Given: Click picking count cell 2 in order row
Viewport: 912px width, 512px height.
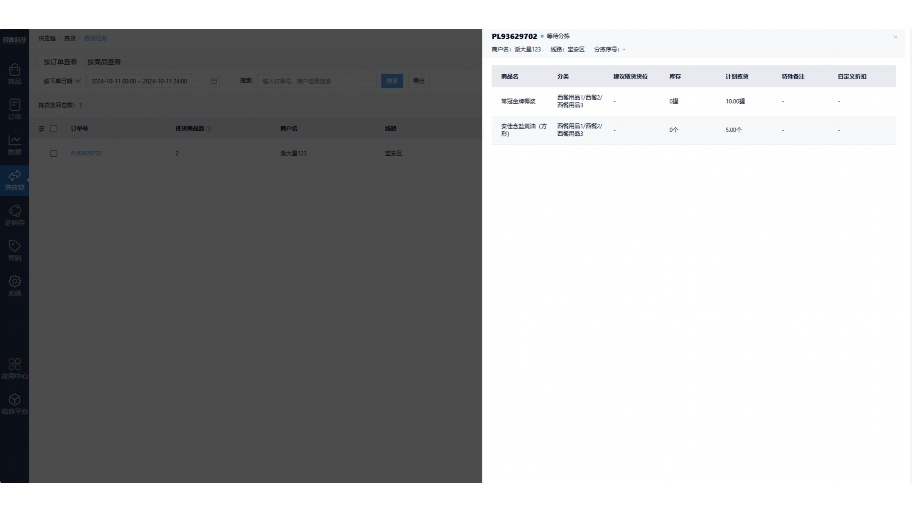Looking at the screenshot, I should [x=177, y=154].
